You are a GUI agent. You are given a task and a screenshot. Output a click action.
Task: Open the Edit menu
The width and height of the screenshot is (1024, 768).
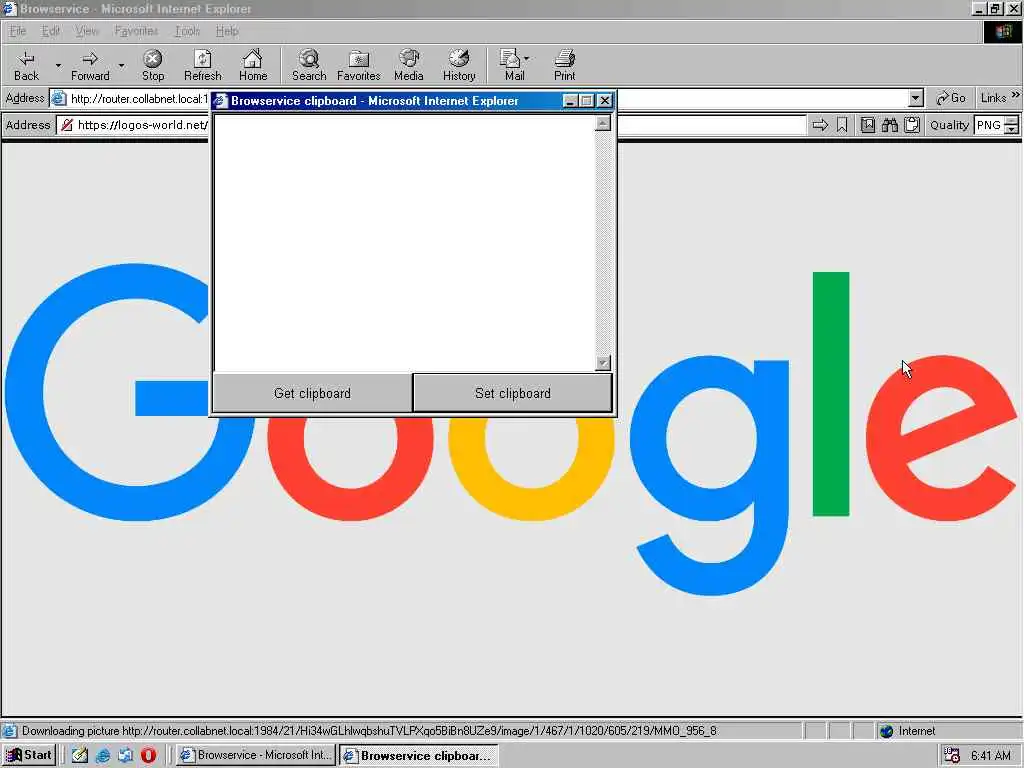(x=50, y=31)
